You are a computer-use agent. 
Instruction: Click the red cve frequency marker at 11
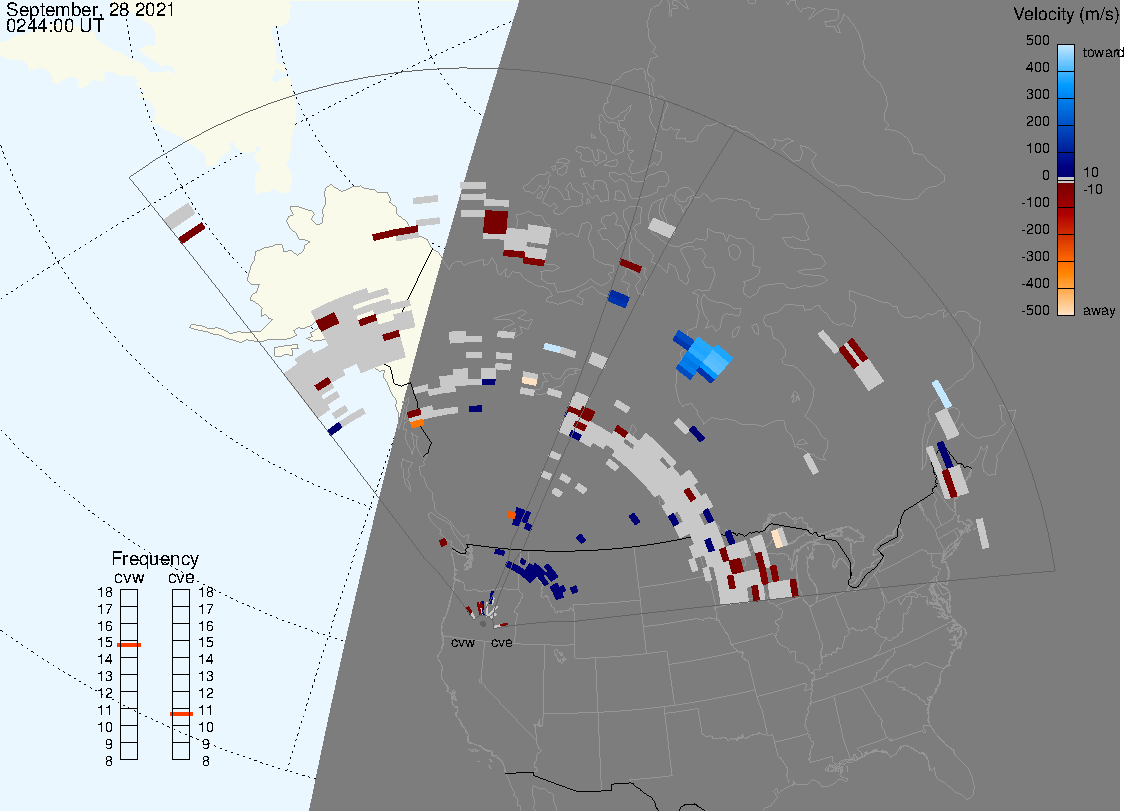pyautogui.click(x=181, y=714)
